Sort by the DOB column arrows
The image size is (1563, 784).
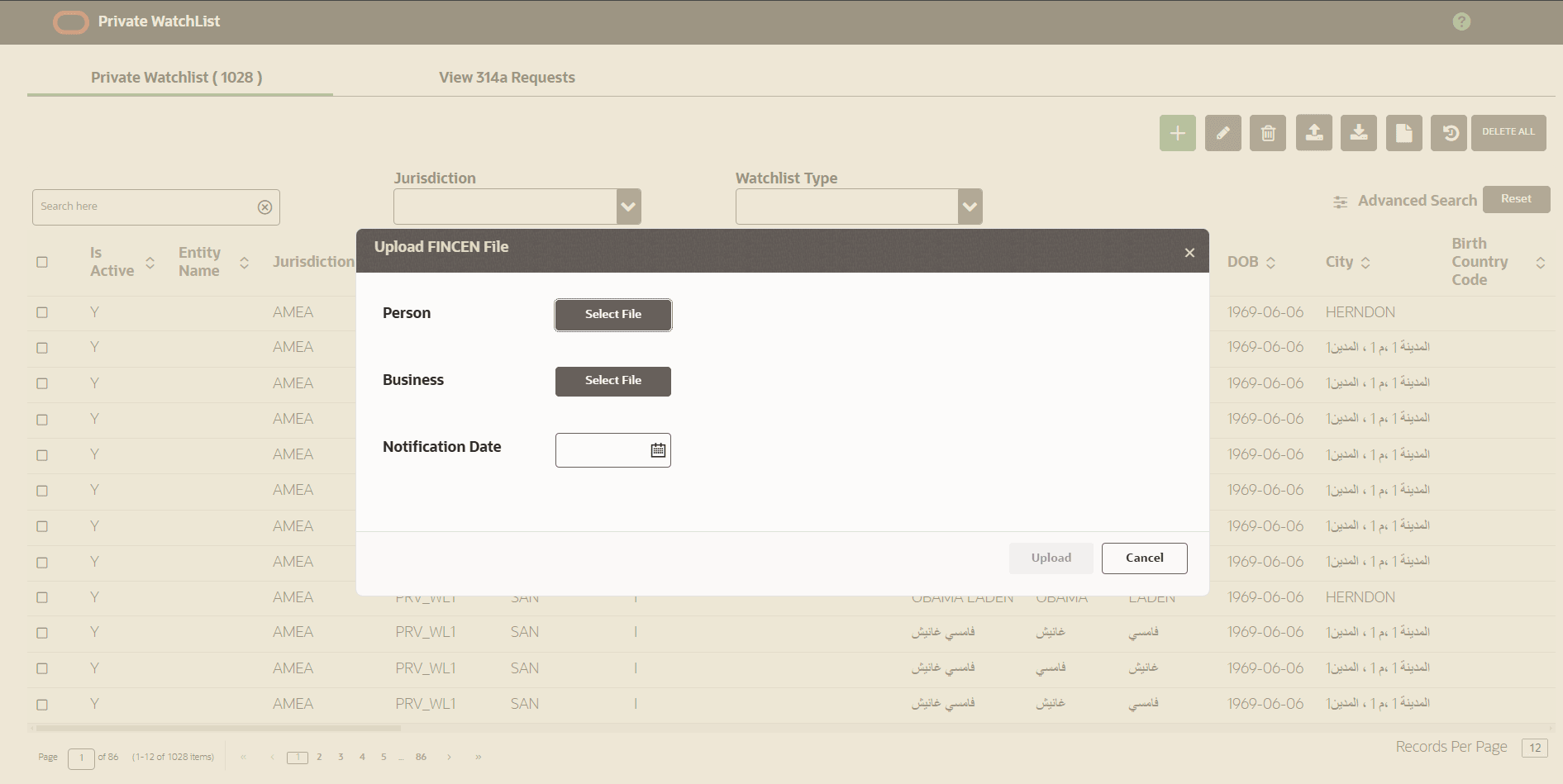point(1271,263)
